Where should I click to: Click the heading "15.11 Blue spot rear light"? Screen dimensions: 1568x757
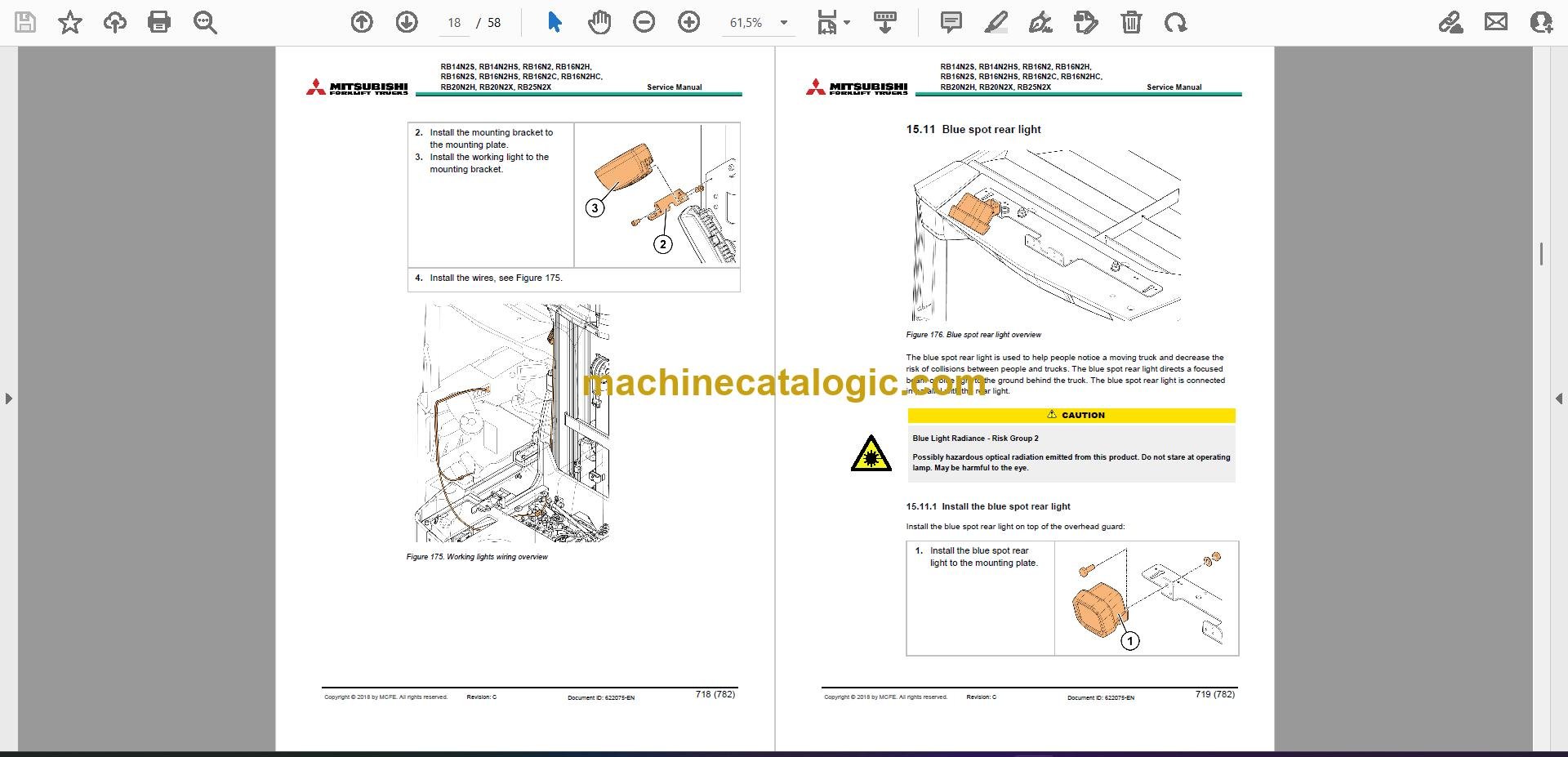(973, 129)
